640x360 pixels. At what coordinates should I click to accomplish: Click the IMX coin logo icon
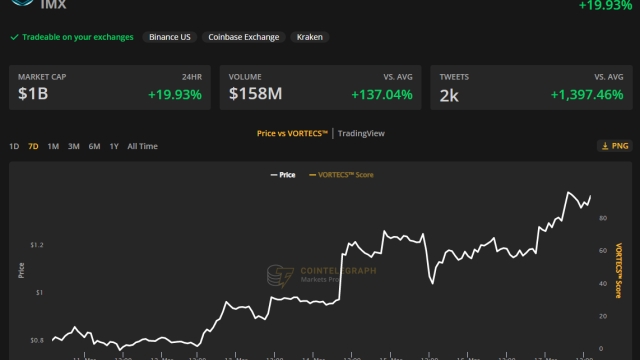point(22,2)
